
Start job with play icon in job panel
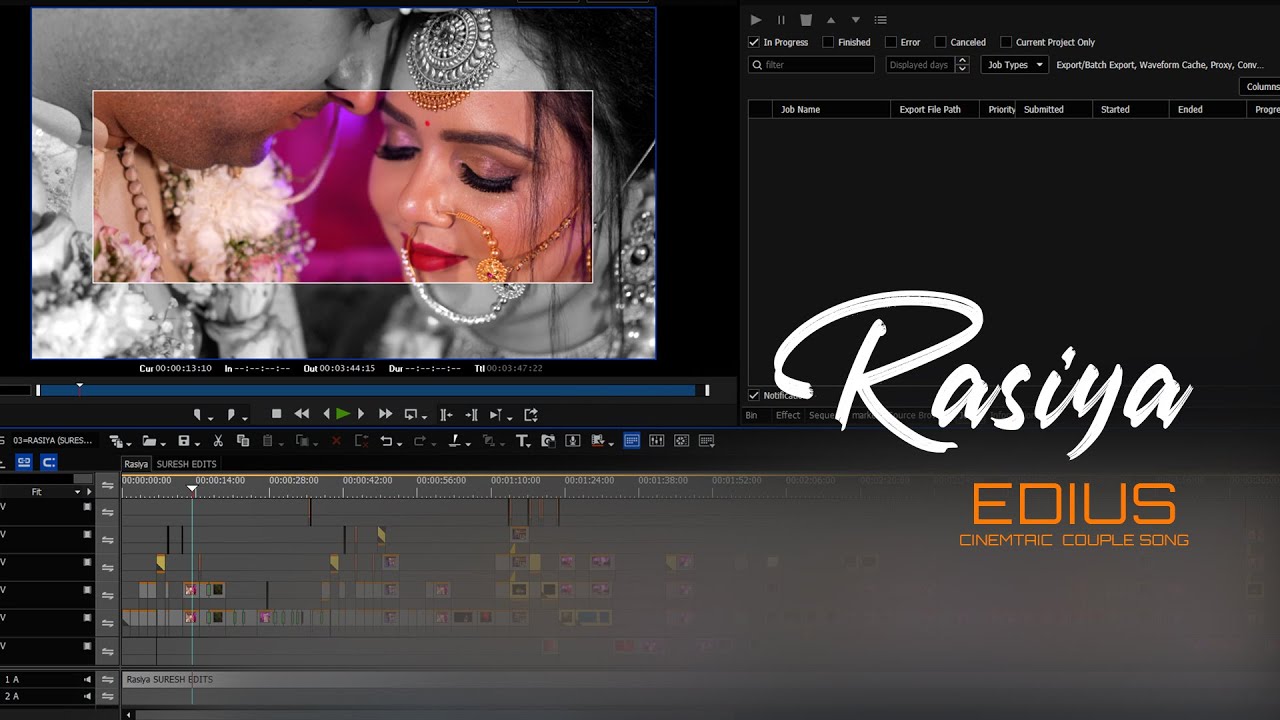[x=756, y=20]
